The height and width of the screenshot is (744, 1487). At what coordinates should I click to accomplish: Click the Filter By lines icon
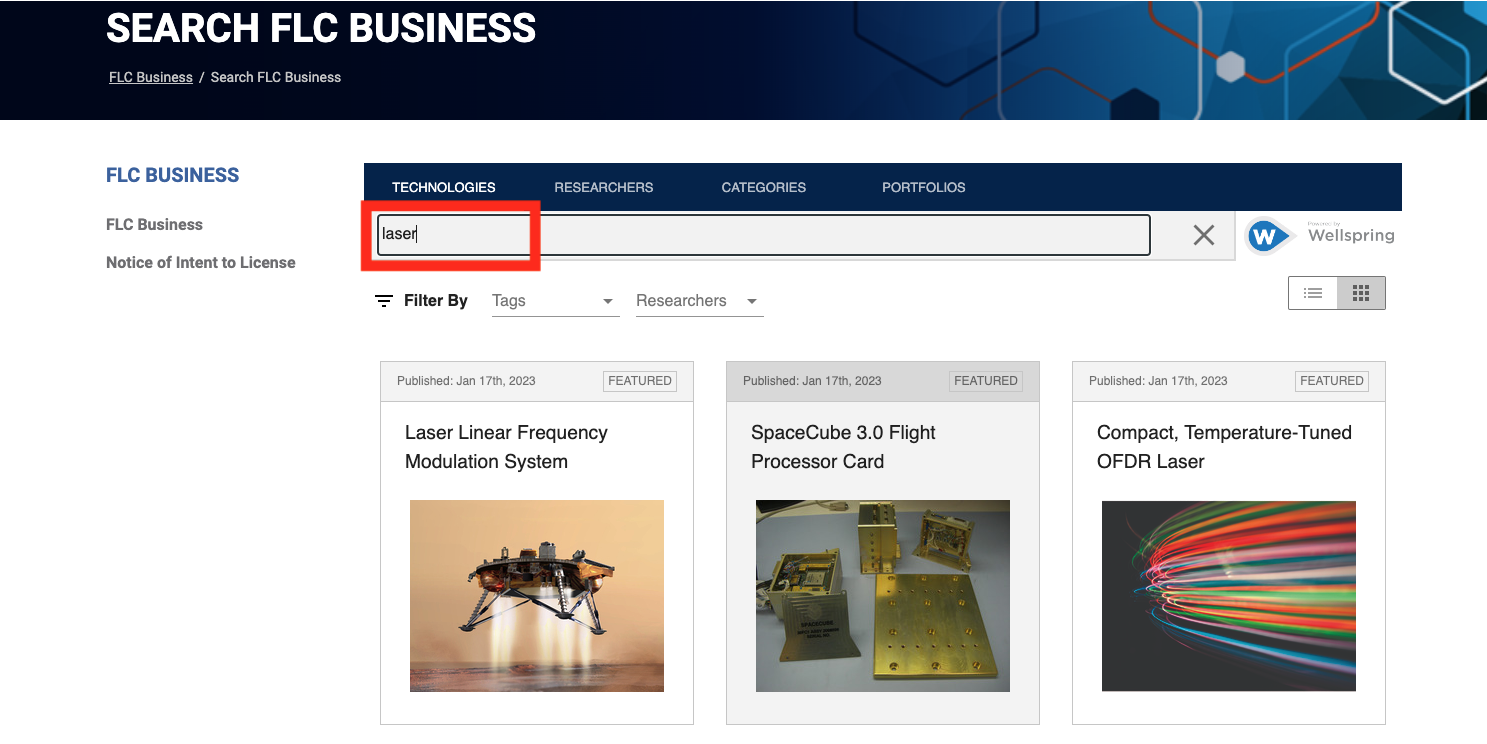coord(383,301)
